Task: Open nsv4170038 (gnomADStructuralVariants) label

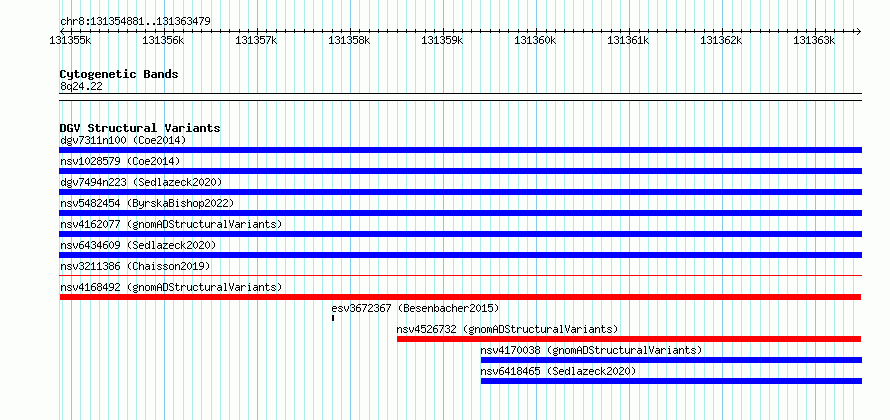Action: 591,350
